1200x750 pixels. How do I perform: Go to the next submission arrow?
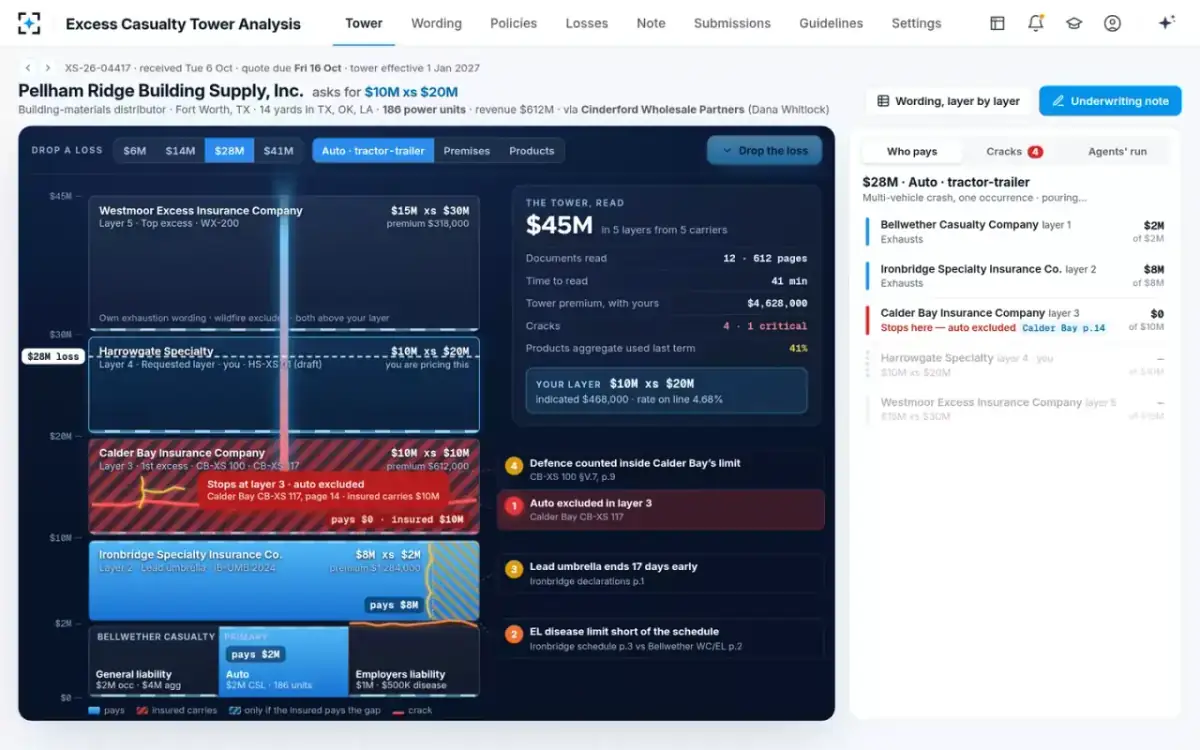pos(47,68)
